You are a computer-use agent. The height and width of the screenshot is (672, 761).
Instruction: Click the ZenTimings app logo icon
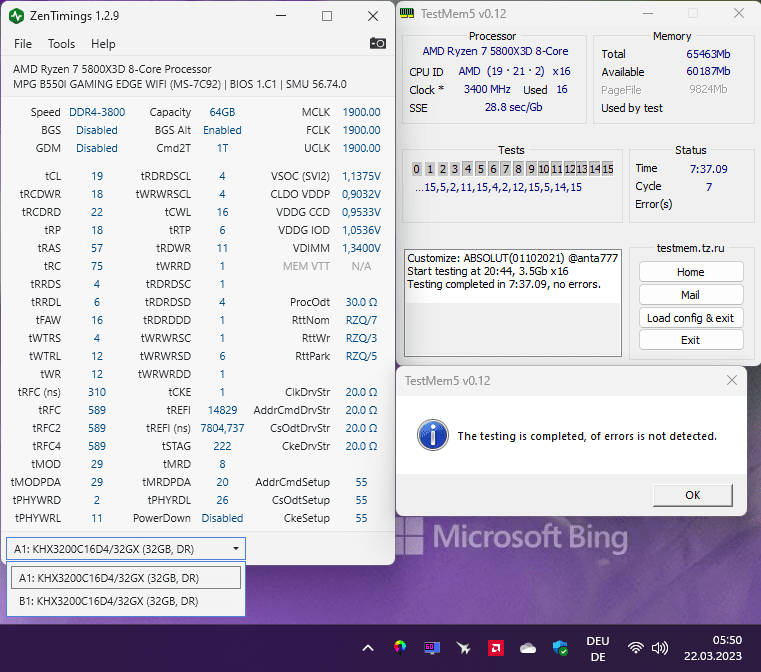click(17, 16)
